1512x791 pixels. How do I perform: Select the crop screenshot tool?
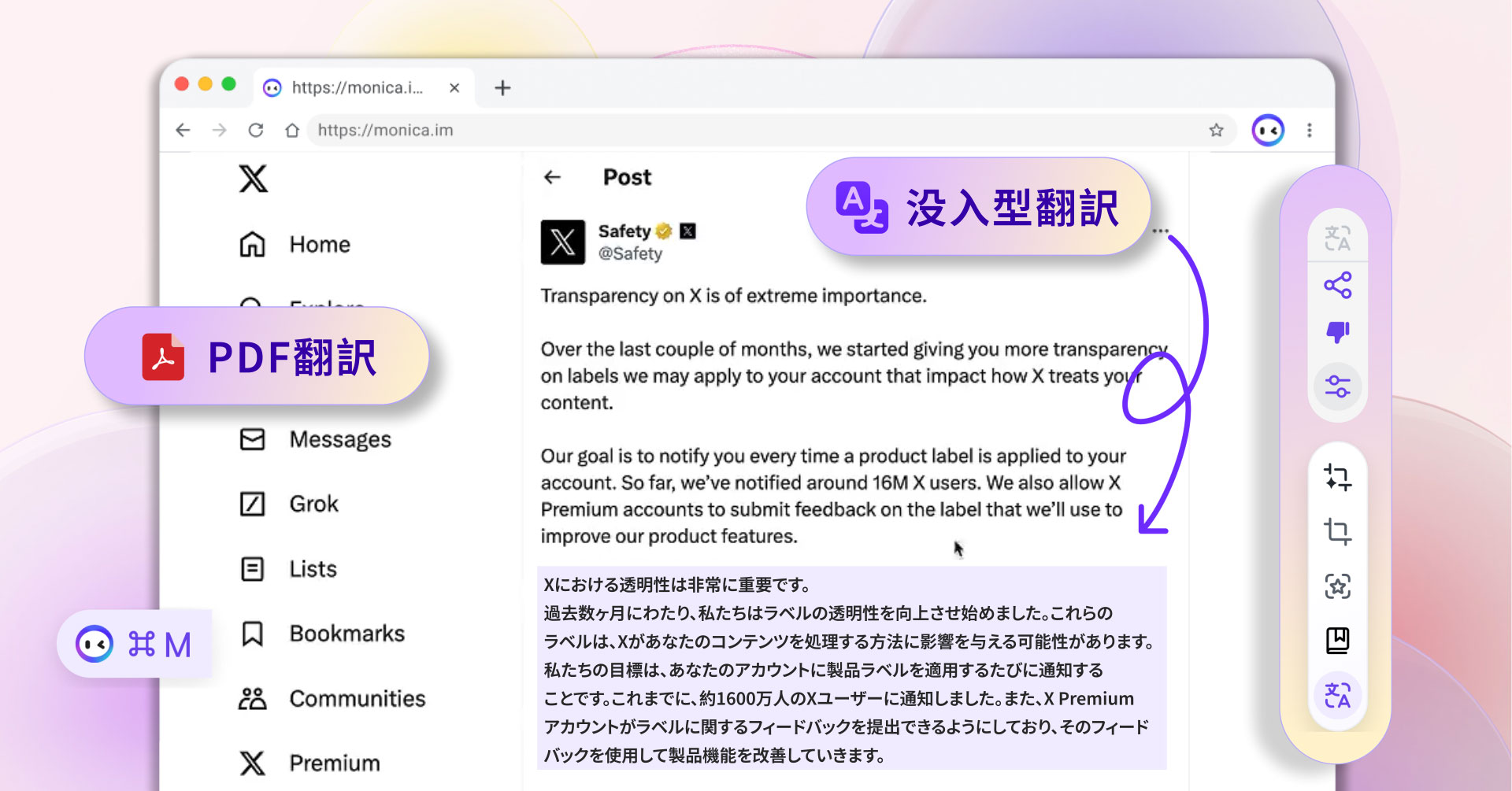pyautogui.click(x=1337, y=532)
